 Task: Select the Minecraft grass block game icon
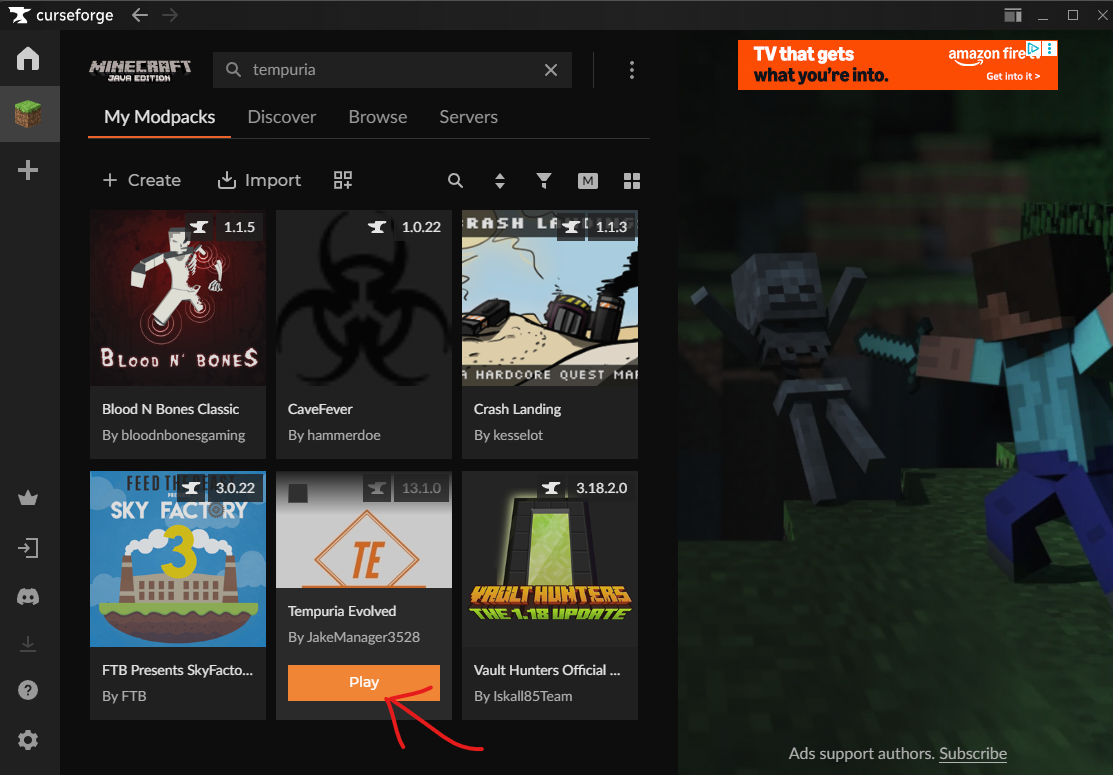coord(28,114)
